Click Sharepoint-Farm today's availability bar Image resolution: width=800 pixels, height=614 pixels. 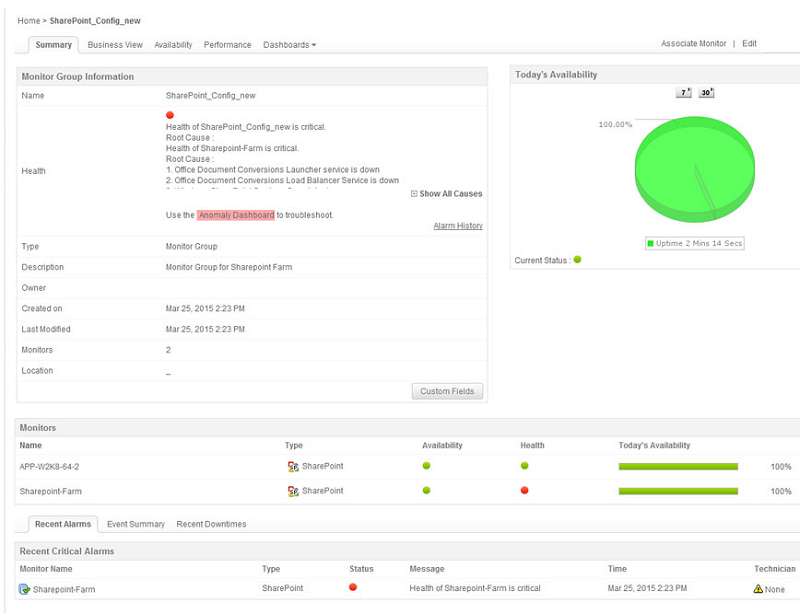click(678, 491)
